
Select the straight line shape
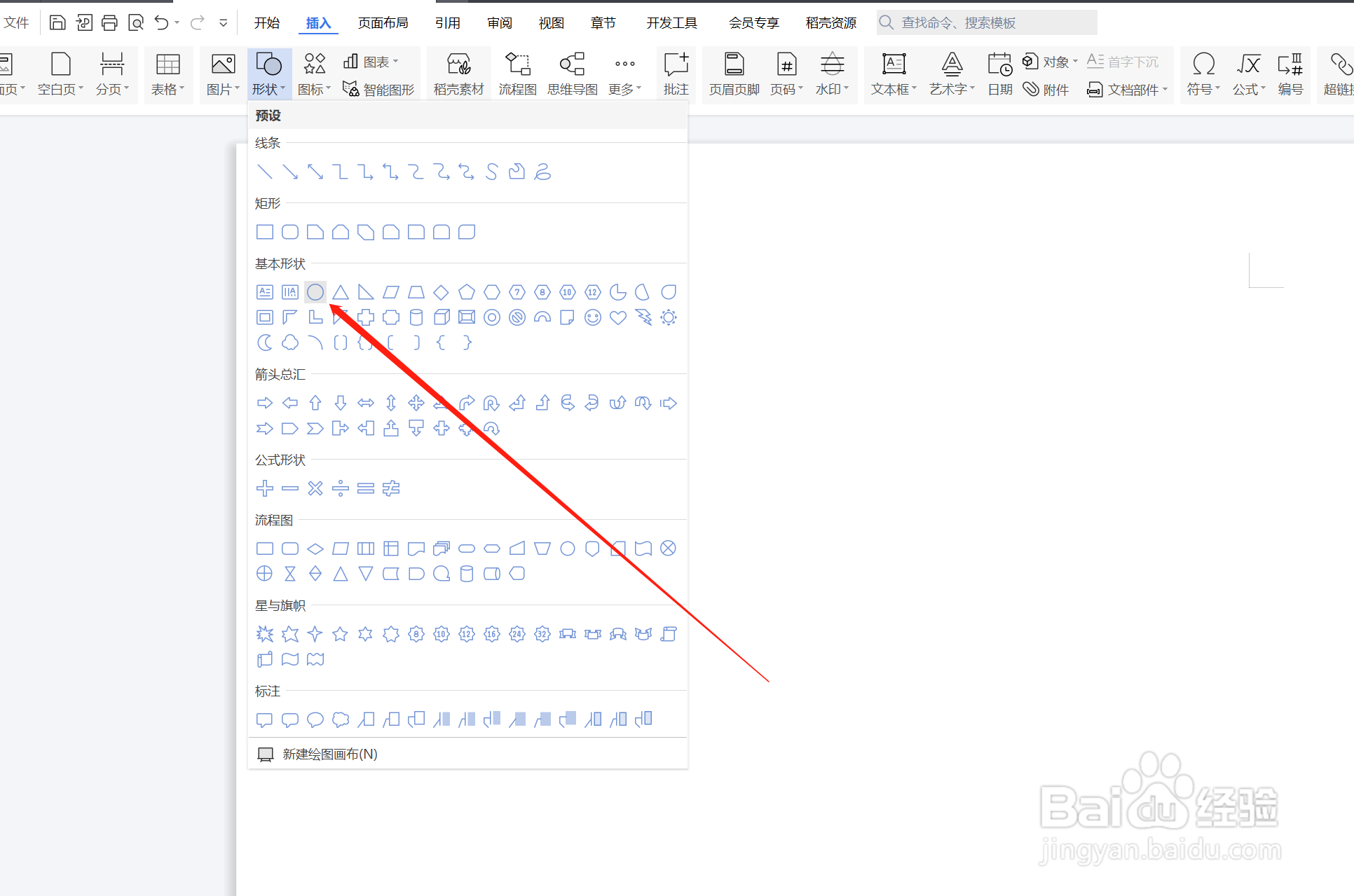click(x=265, y=172)
